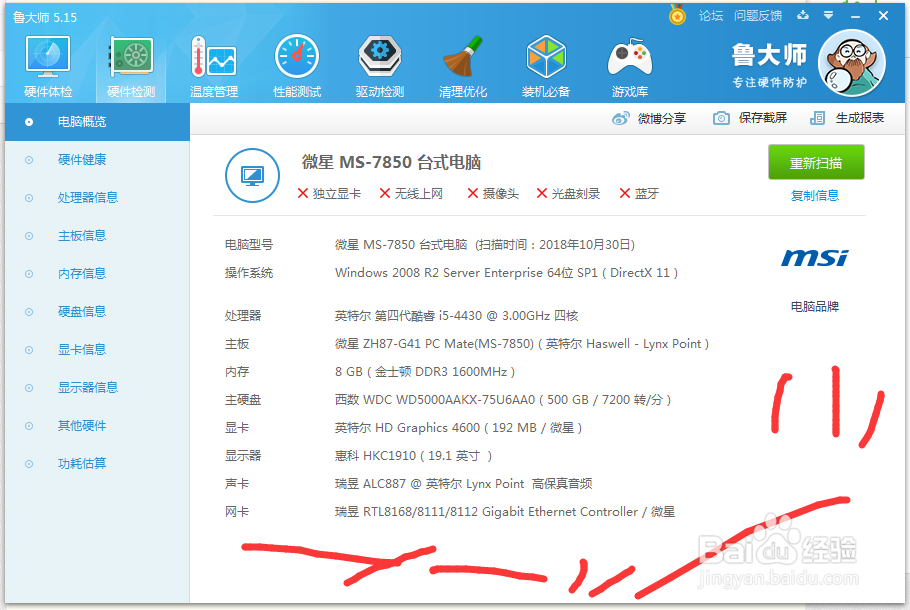Click the desktop computer circle icon

252,175
